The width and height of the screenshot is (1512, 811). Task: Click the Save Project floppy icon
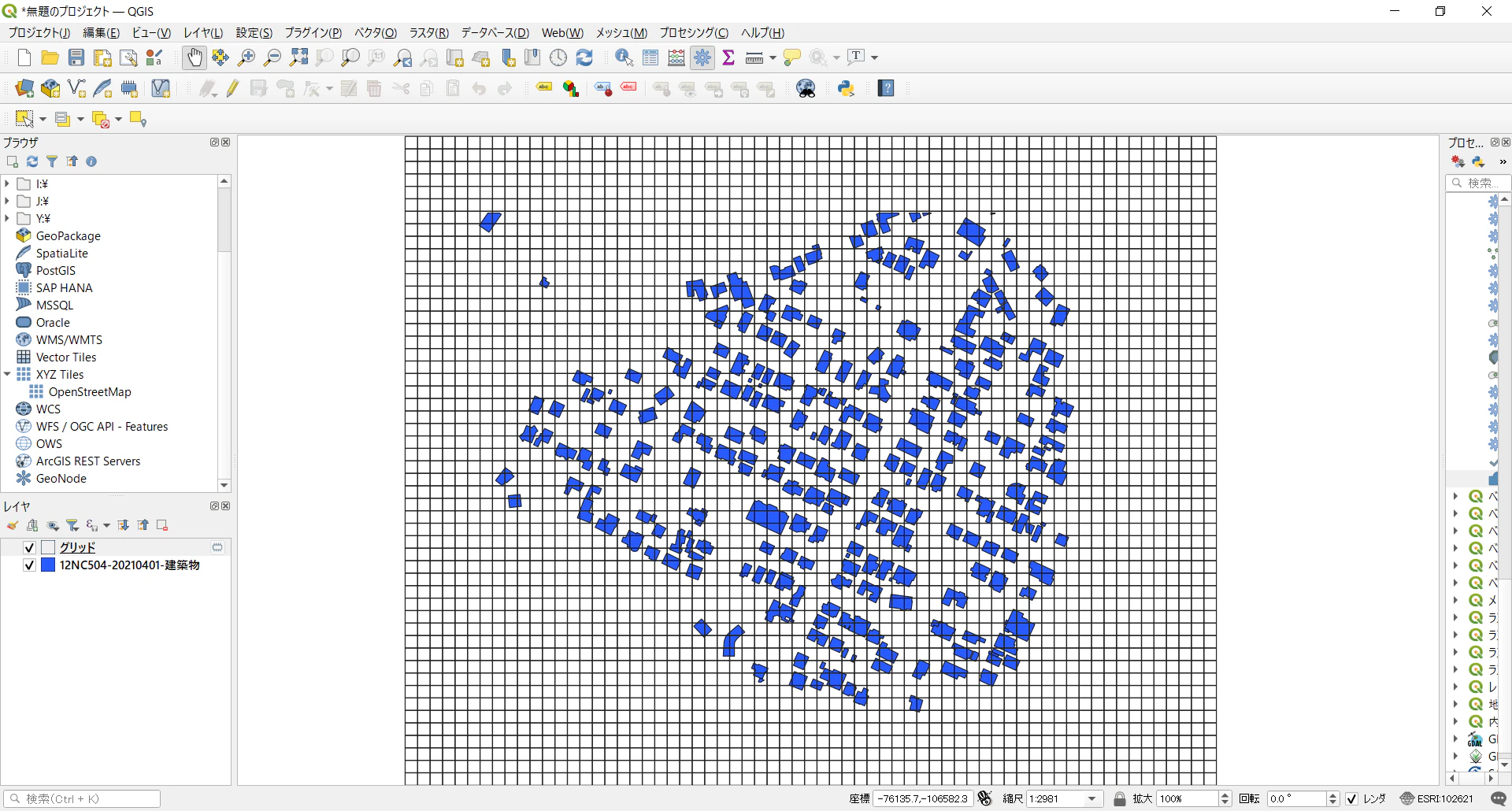tap(76, 57)
